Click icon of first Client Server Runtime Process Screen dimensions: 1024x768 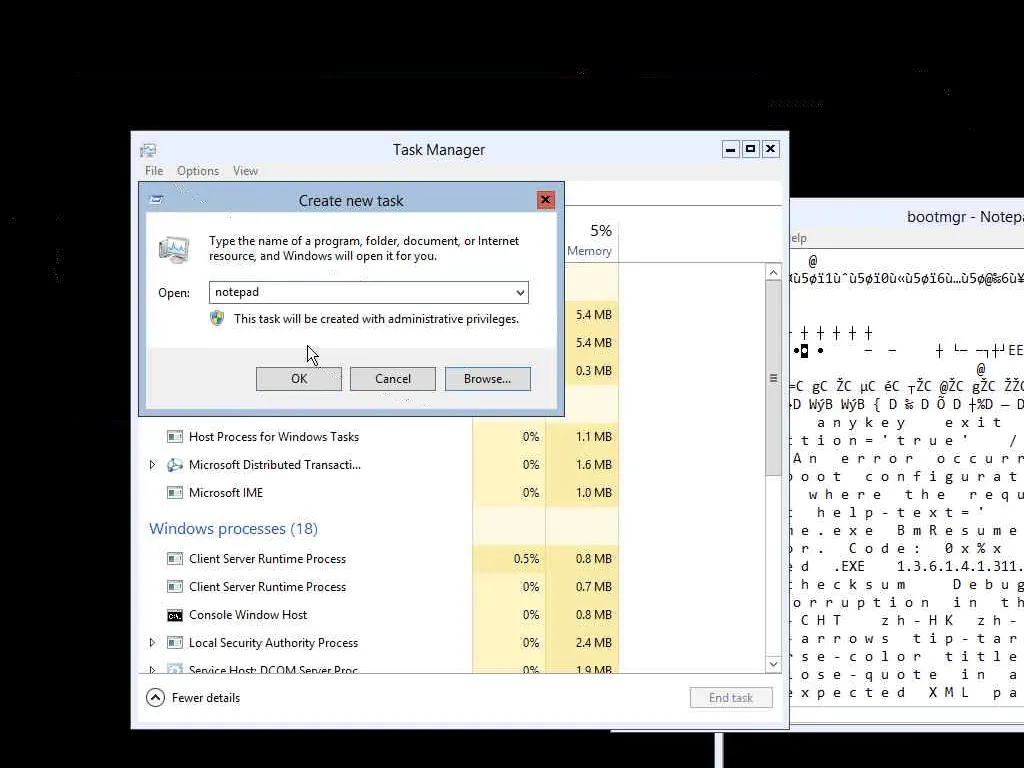[174, 559]
